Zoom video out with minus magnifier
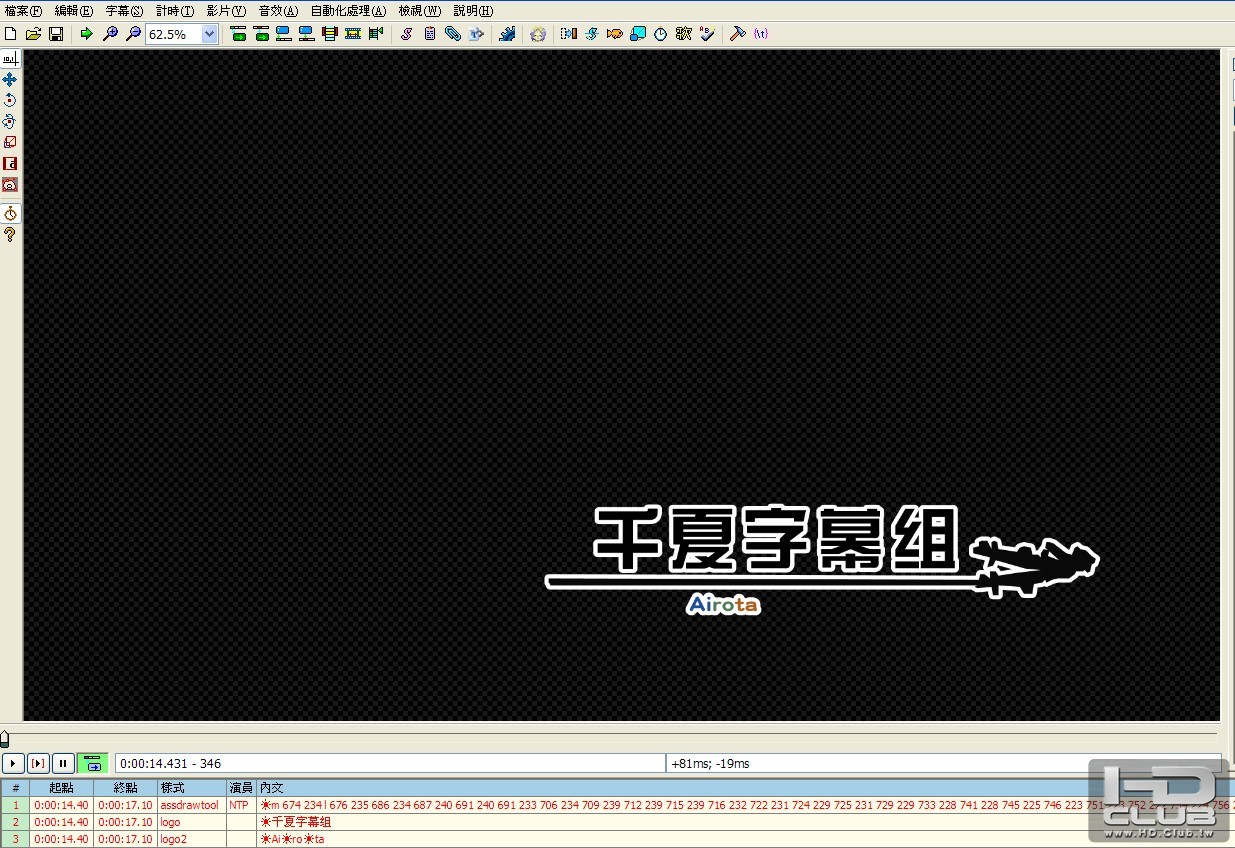This screenshot has height=848, width=1235. 132,34
